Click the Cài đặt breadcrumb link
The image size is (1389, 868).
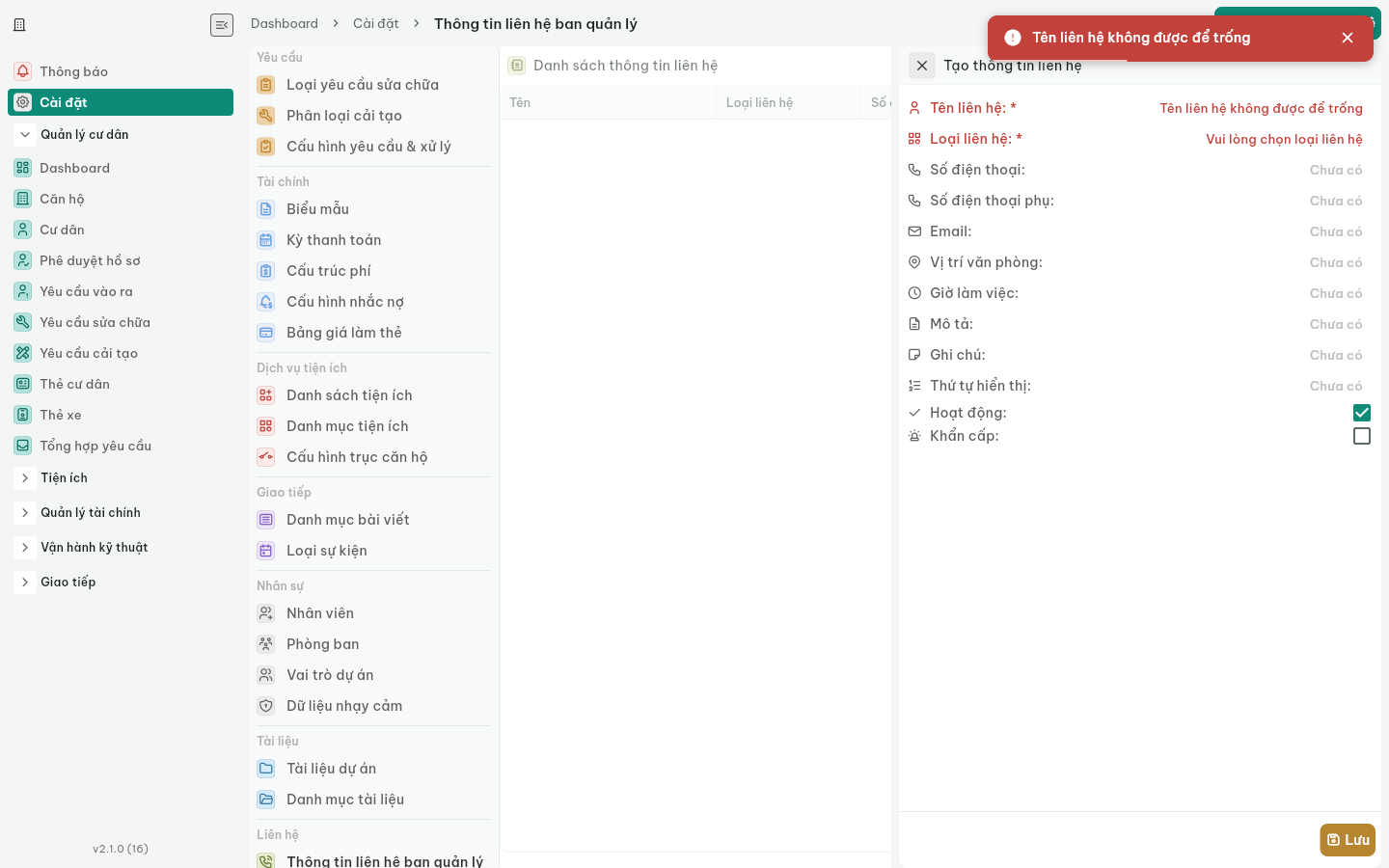click(x=376, y=23)
